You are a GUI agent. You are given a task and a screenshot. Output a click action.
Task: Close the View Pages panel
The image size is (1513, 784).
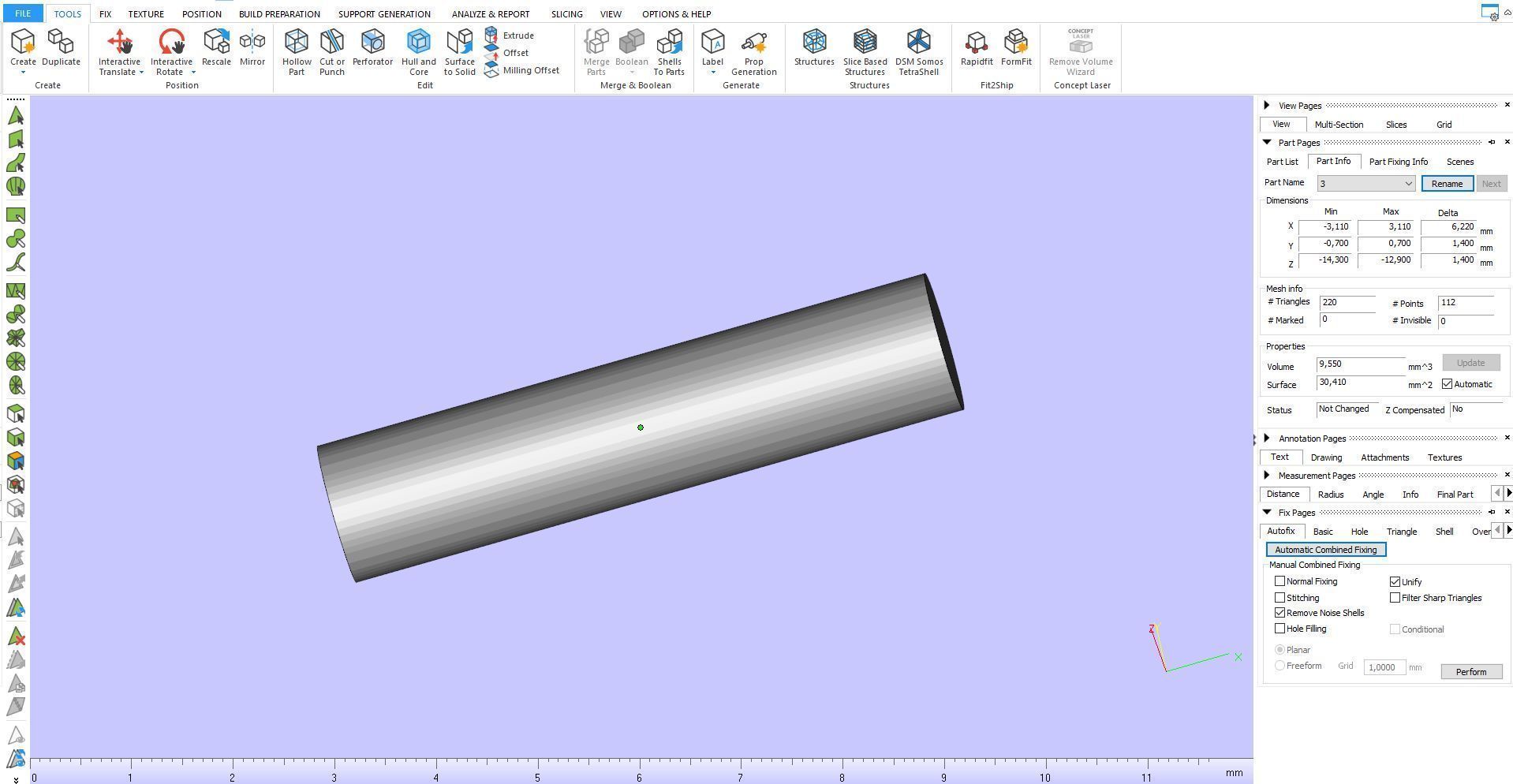tap(1507, 105)
